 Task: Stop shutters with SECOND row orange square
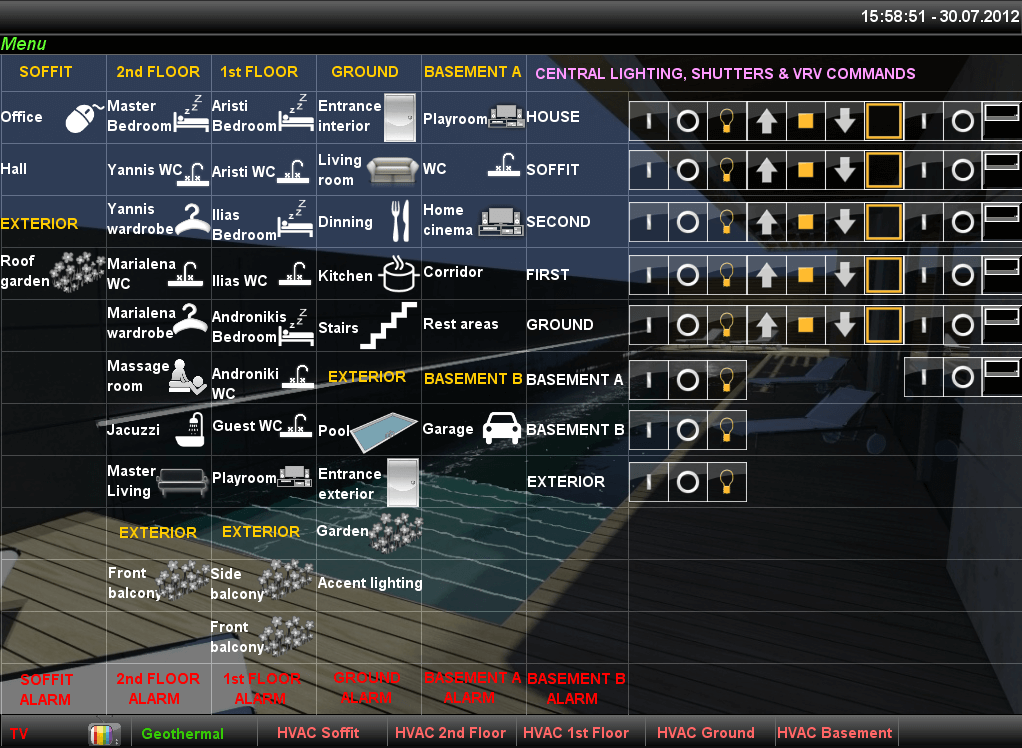click(x=805, y=222)
